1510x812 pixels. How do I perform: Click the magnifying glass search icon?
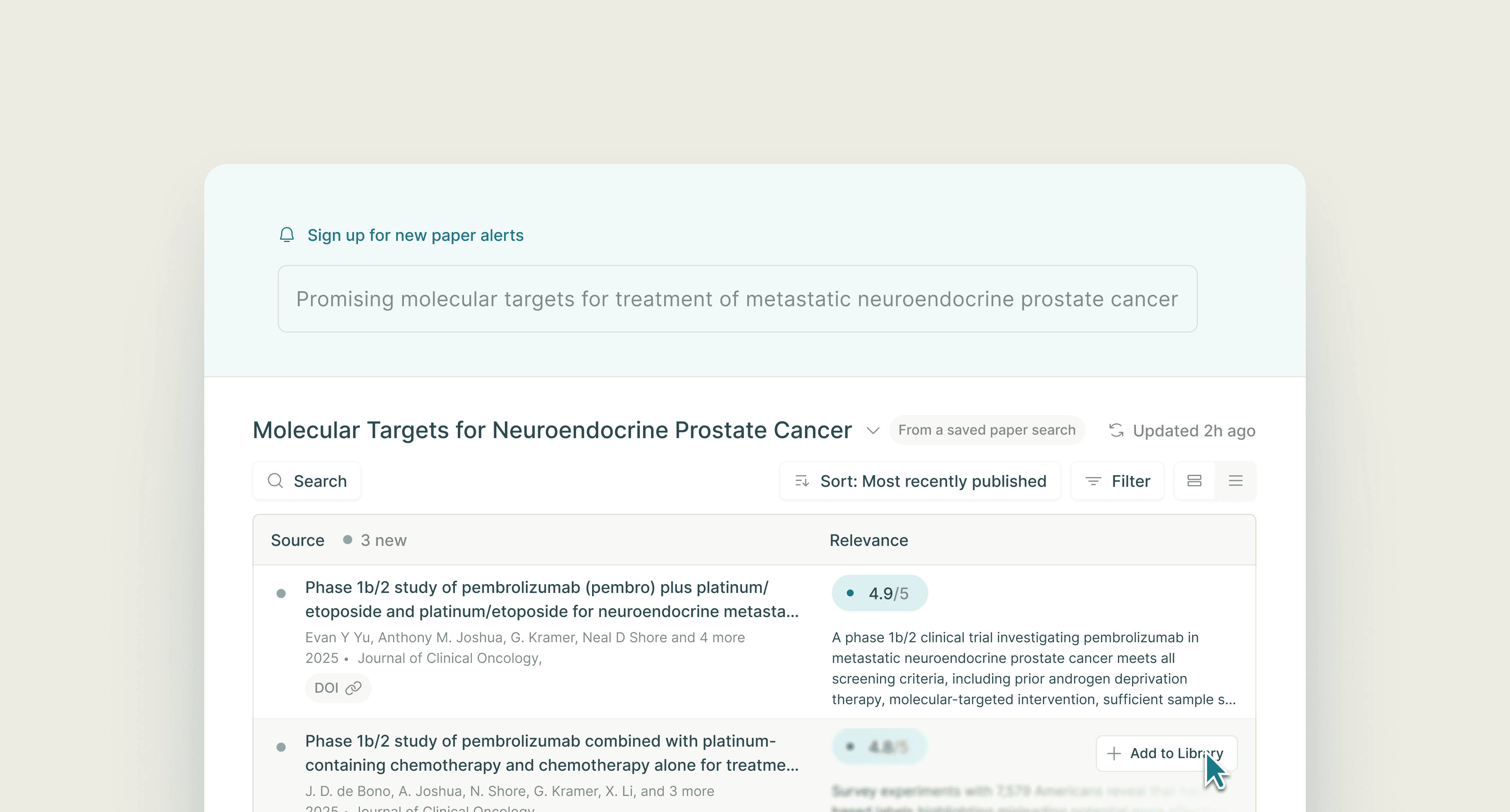pyautogui.click(x=275, y=481)
